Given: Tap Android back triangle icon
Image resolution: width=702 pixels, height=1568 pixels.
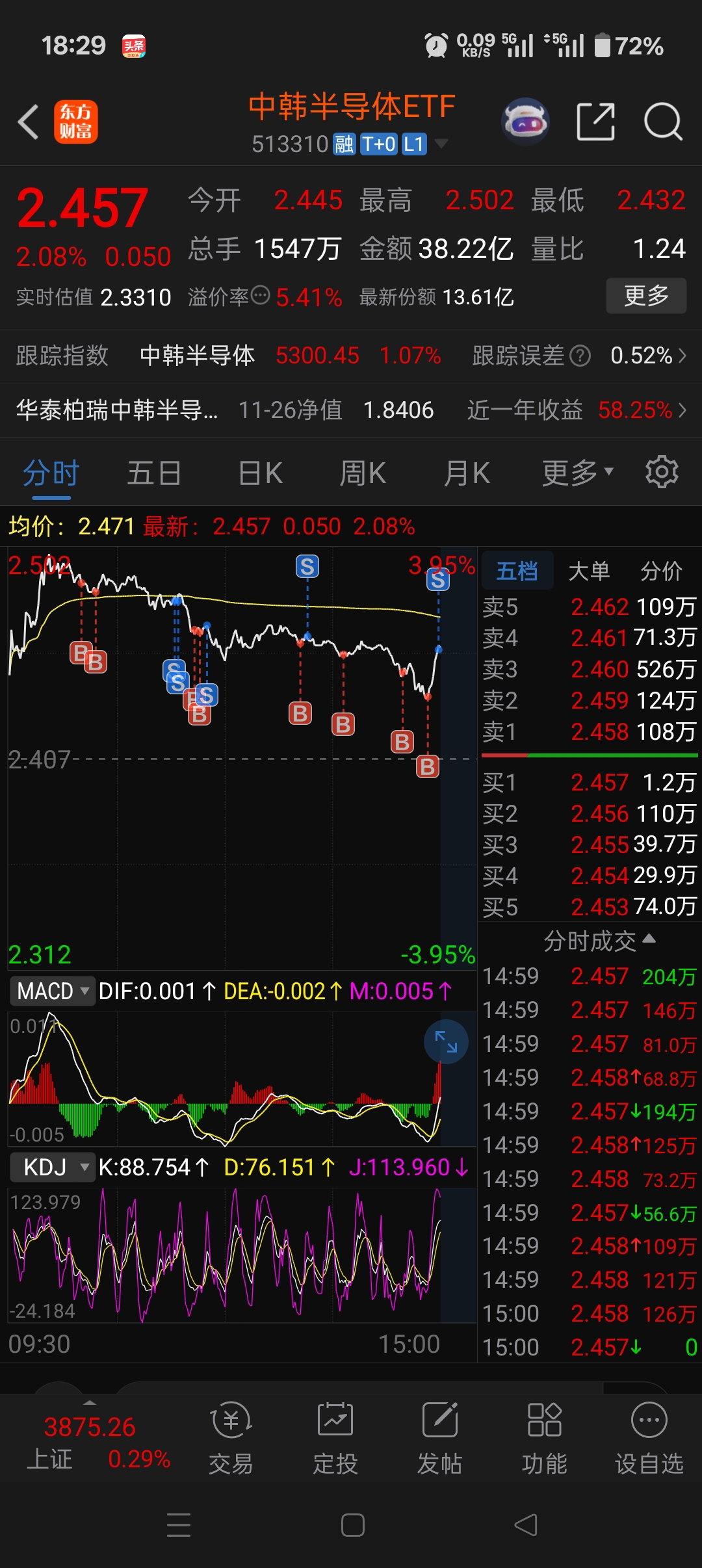Looking at the screenshot, I should (x=526, y=1525).
